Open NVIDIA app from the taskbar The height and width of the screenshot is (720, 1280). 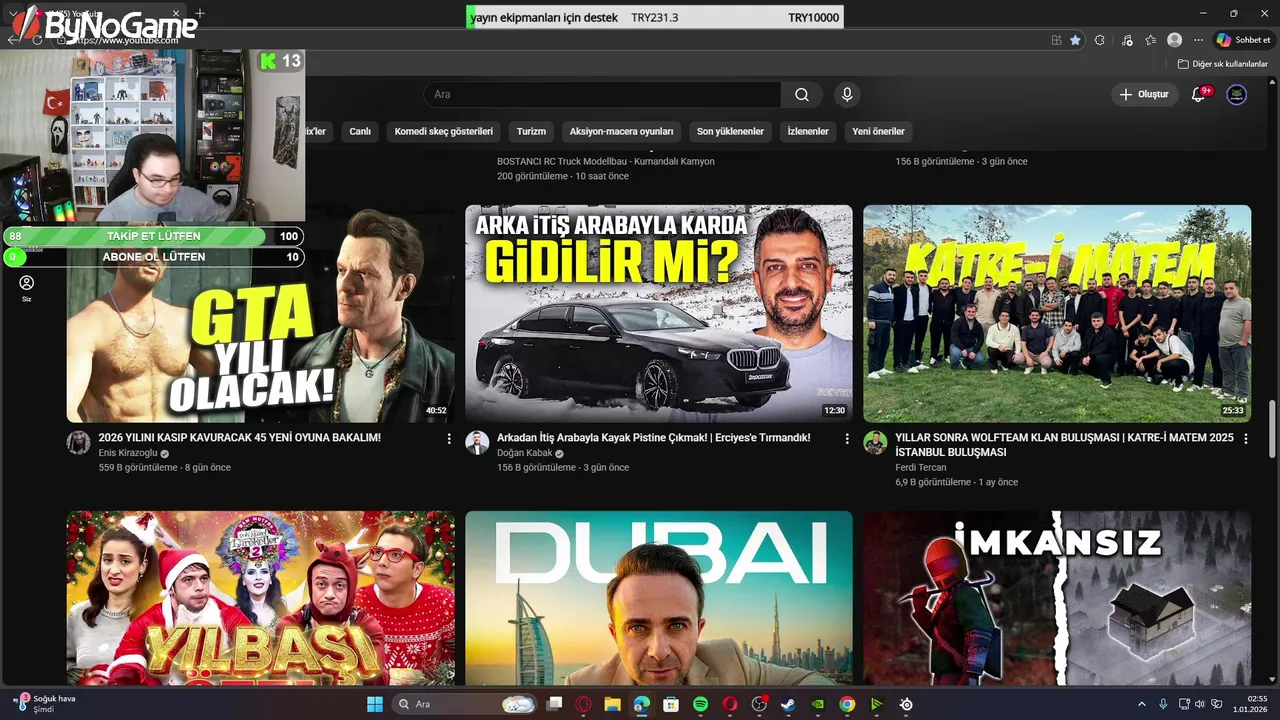(817, 704)
